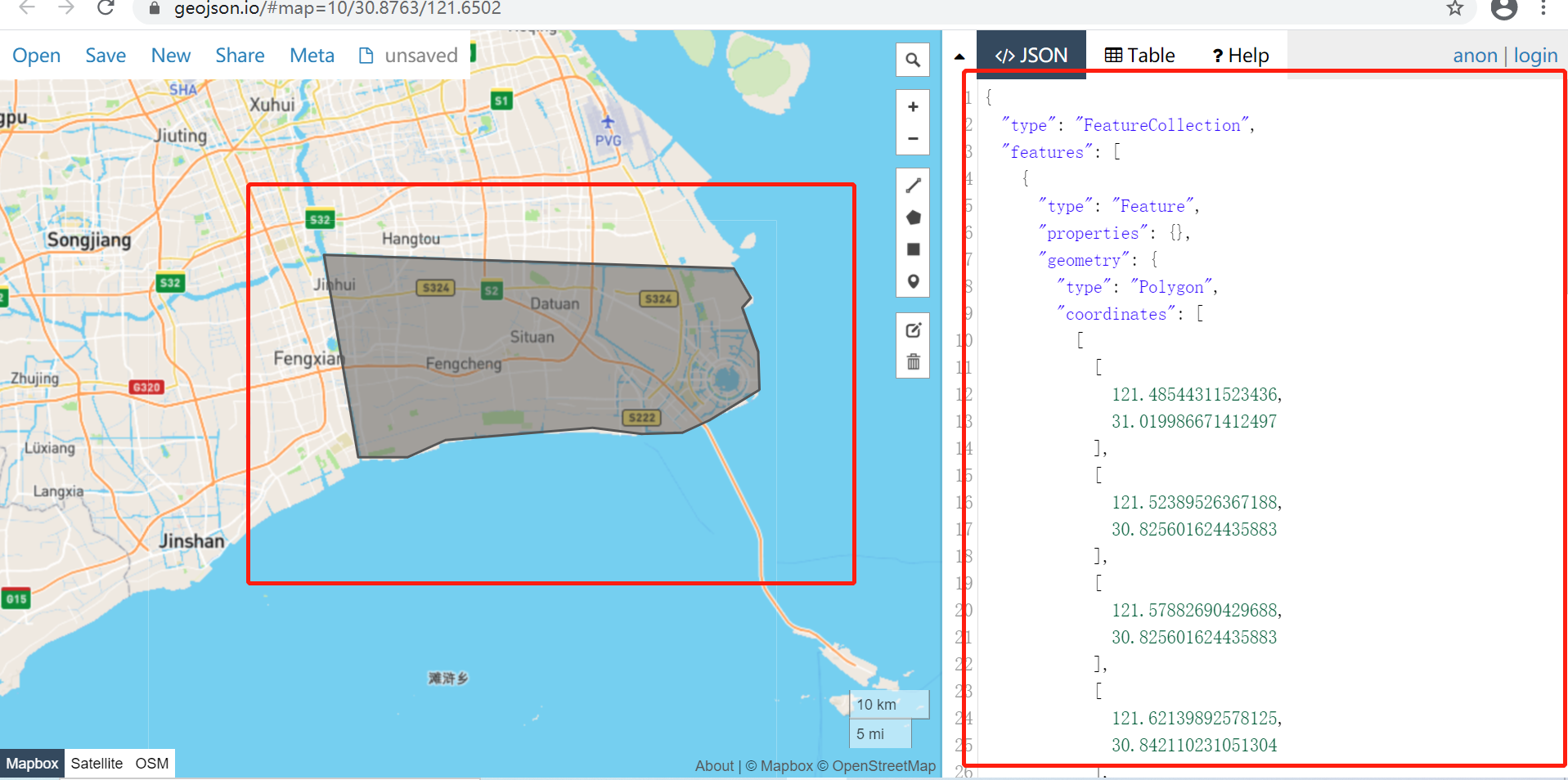The height and width of the screenshot is (780, 1568).
Task: Select the draw rectangle tool
Action: (913, 249)
